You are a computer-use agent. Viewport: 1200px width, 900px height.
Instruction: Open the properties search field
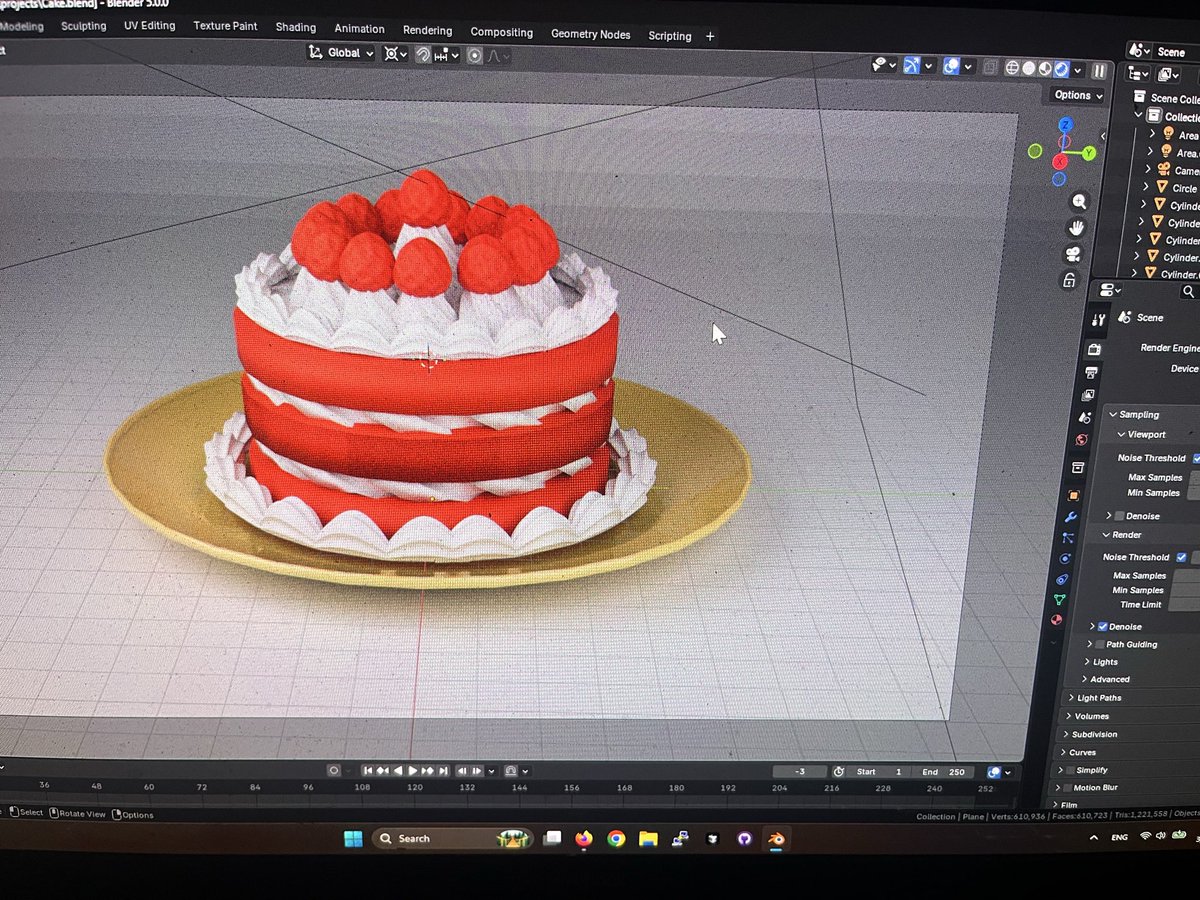1189,291
